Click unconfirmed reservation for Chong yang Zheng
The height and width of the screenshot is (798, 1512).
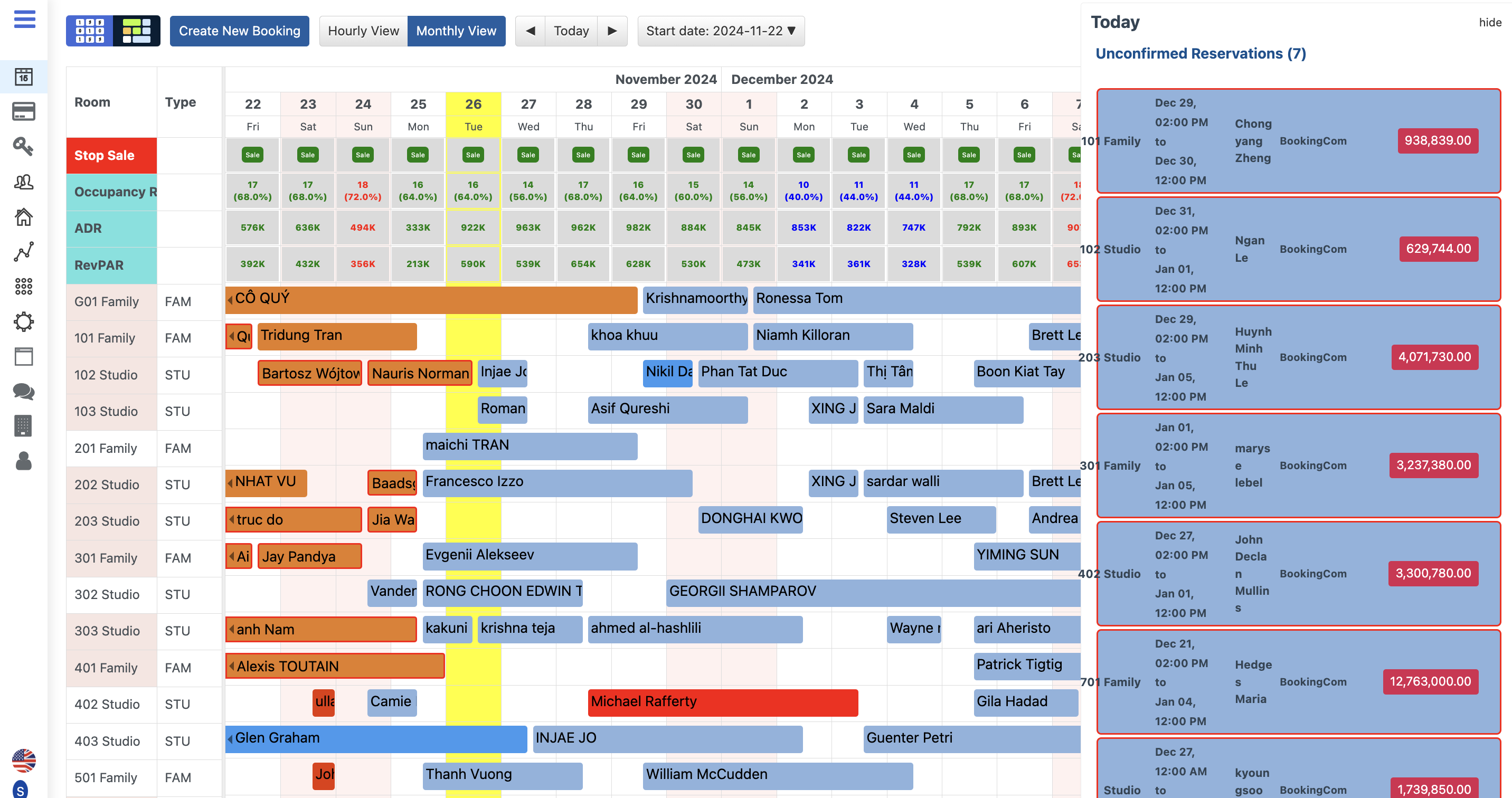pos(1295,140)
